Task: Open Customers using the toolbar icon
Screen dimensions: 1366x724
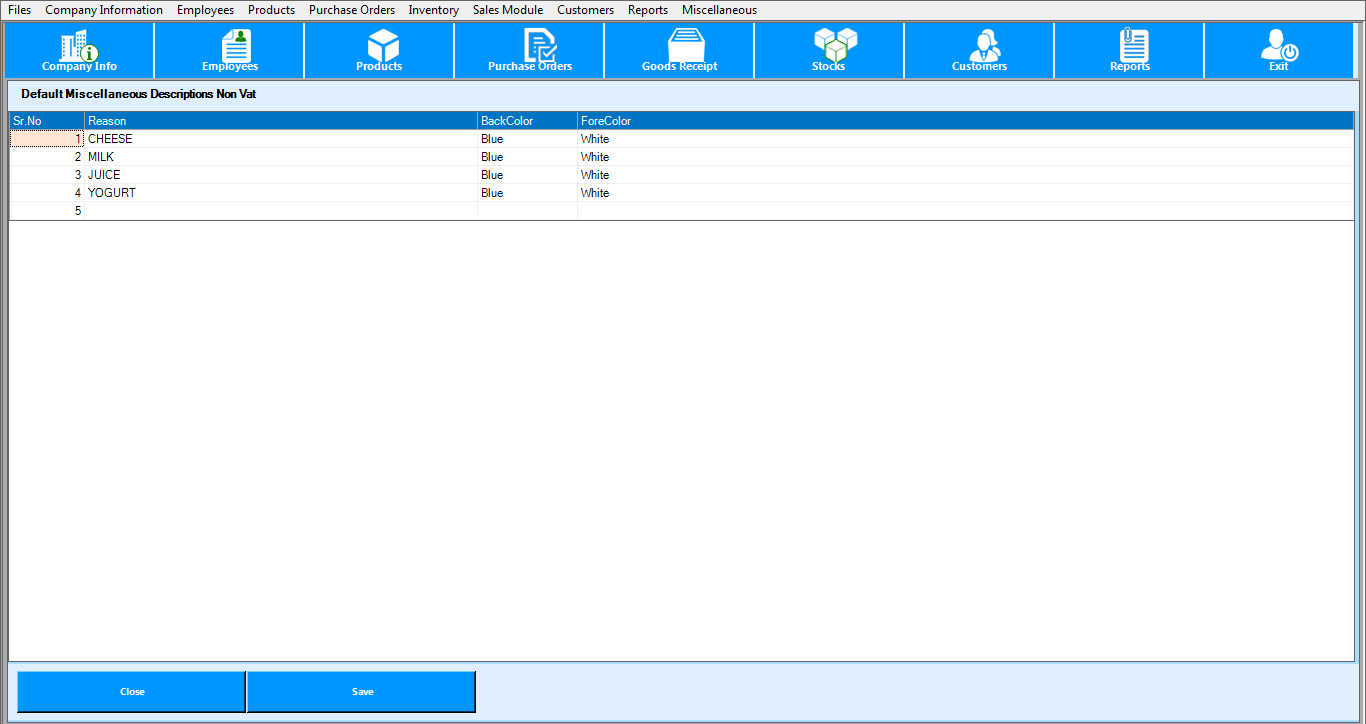Action: 979,50
